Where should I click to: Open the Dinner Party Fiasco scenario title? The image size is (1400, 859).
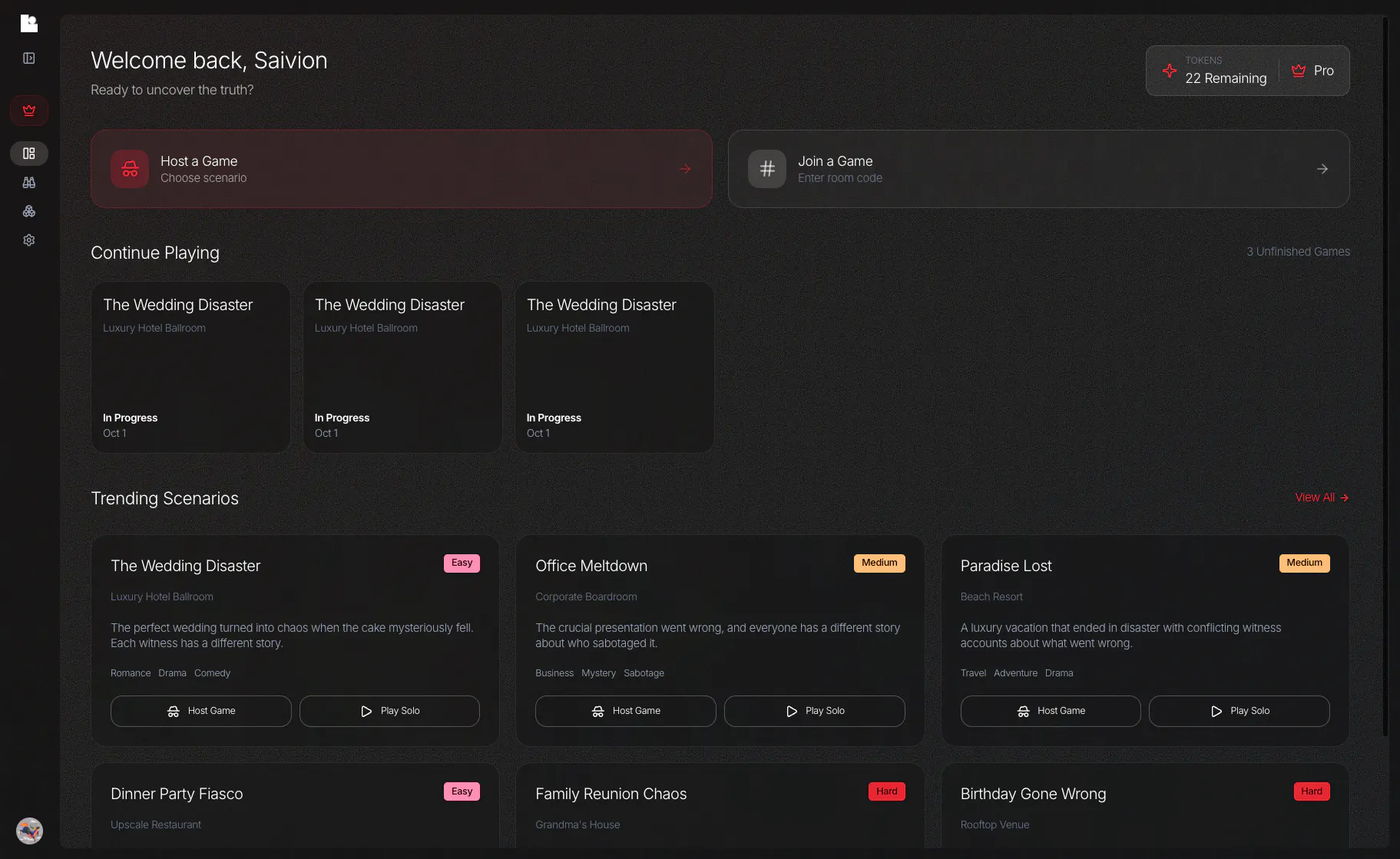click(x=177, y=794)
